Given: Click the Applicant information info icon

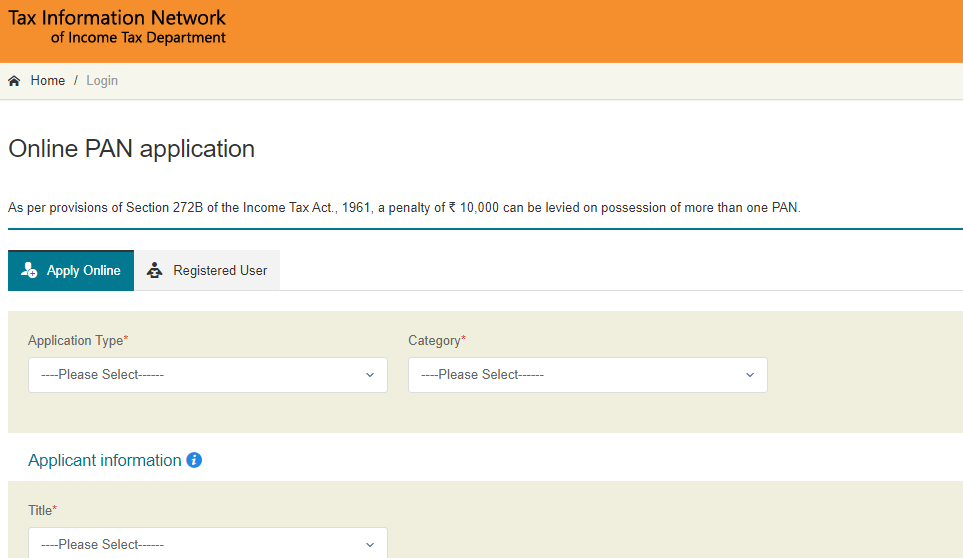Looking at the screenshot, I should (x=194, y=460).
